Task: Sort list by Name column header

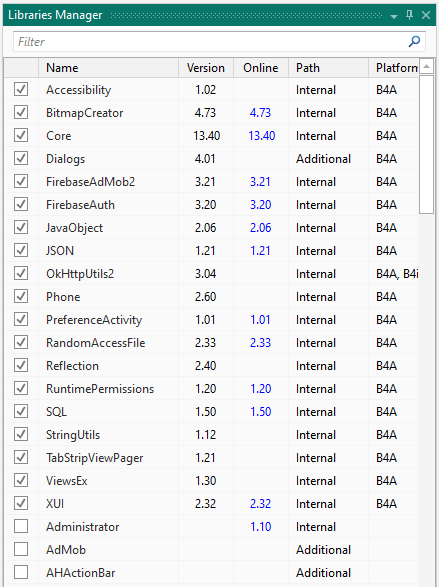Action: [109, 68]
